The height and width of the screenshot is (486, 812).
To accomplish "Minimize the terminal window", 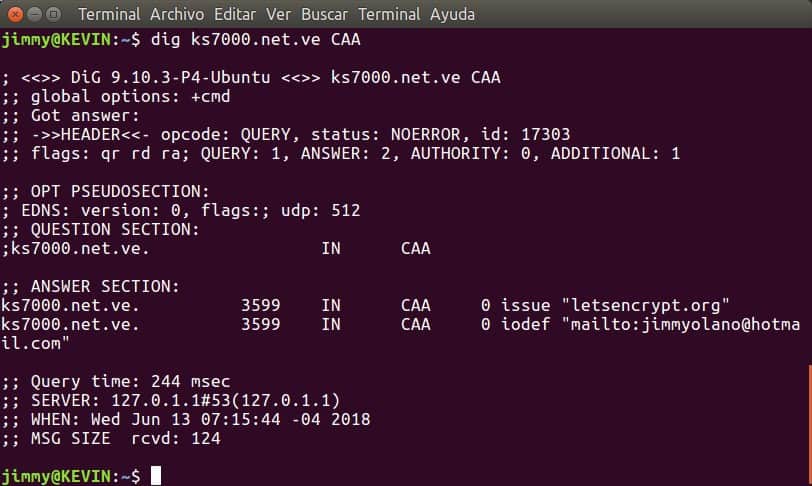I will (34, 14).
